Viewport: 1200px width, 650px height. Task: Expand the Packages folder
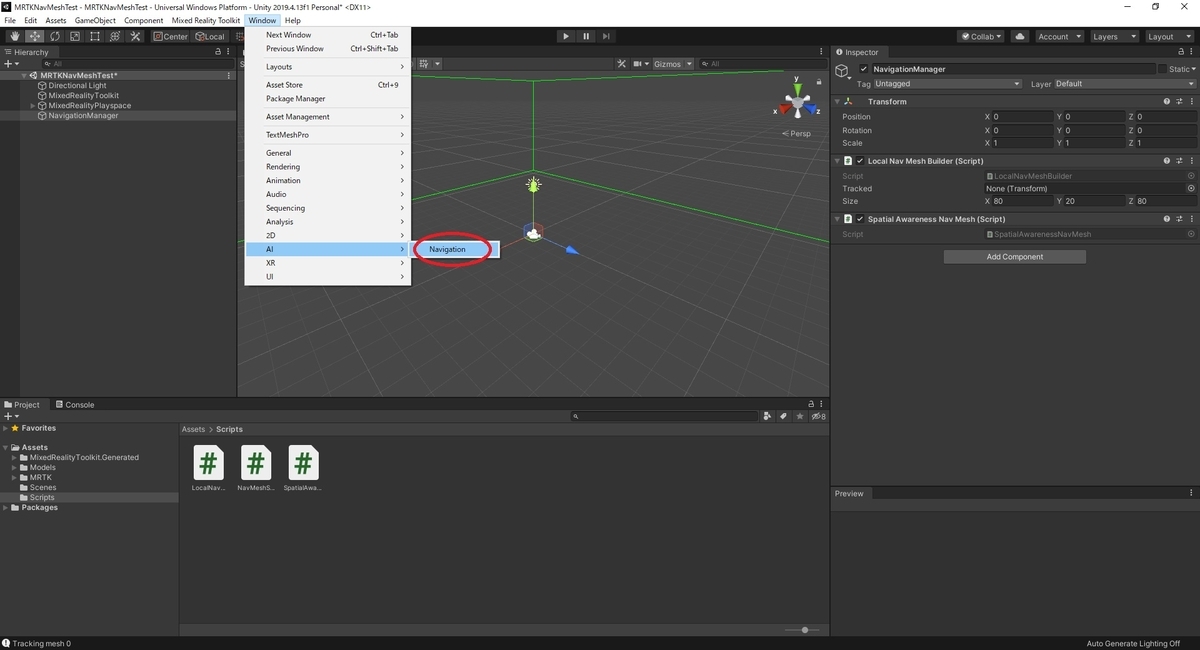click(5, 508)
